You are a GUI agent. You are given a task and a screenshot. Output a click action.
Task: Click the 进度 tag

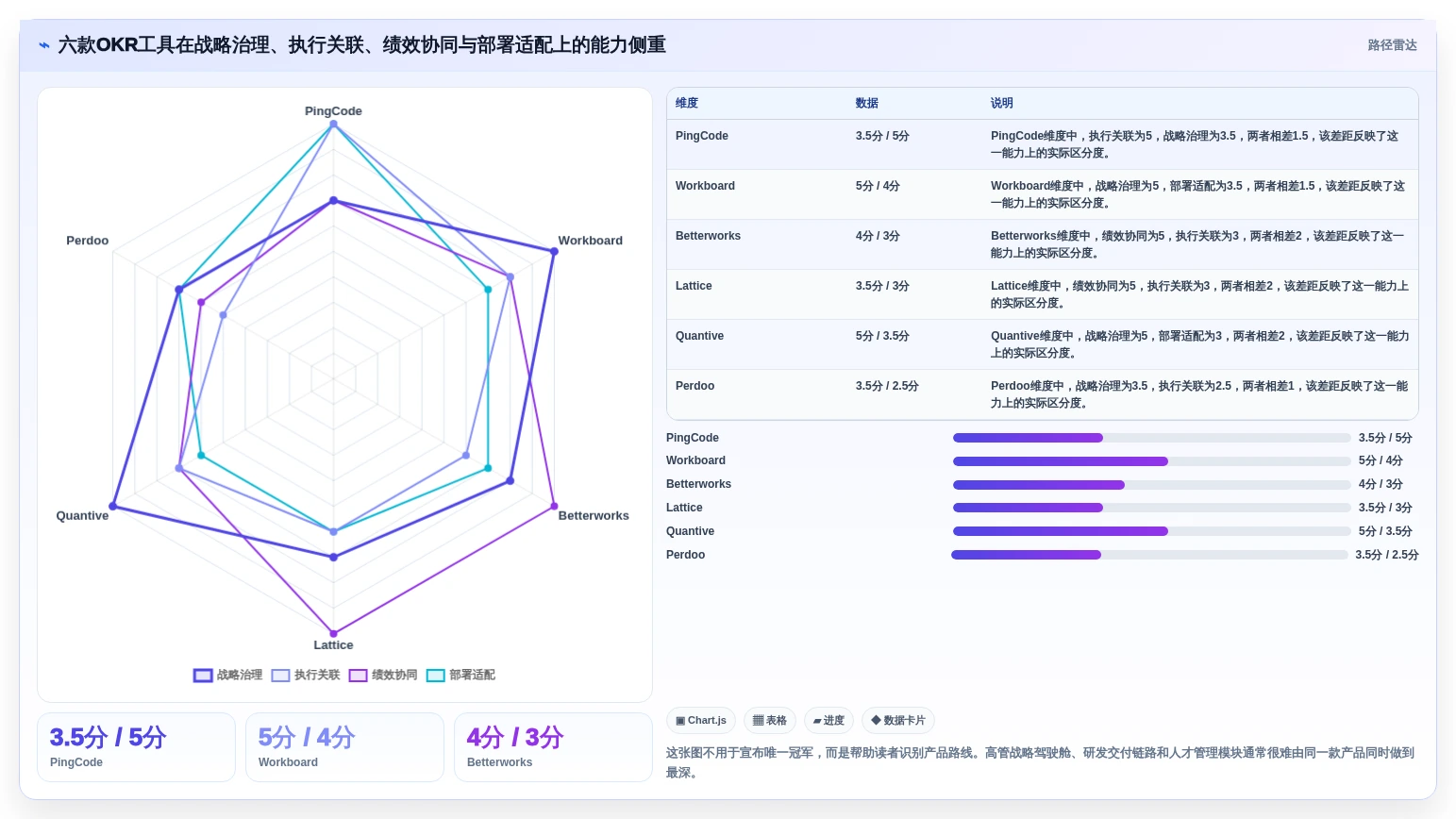point(828,721)
